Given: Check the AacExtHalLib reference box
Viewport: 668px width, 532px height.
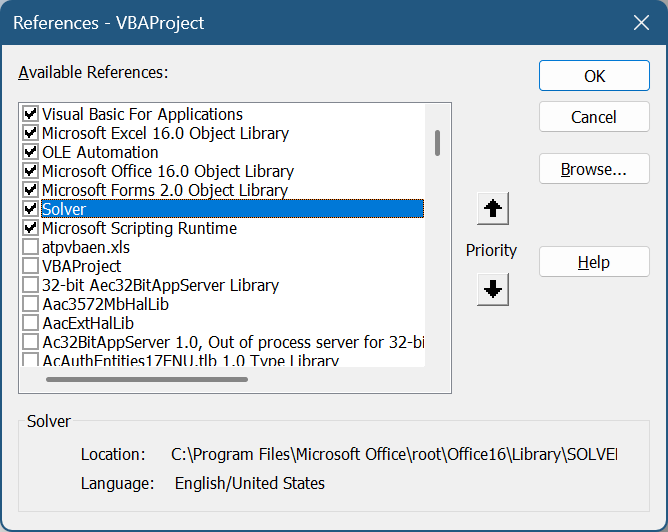Looking at the screenshot, I should pyautogui.click(x=31, y=323).
